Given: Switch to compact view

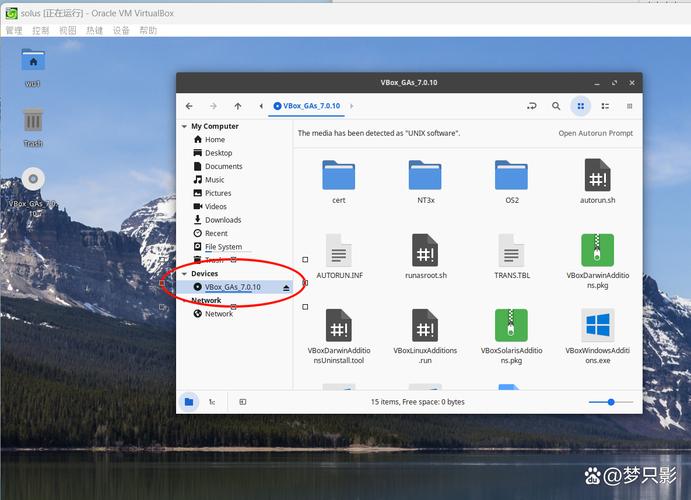Looking at the screenshot, I should click(x=629, y=106).
